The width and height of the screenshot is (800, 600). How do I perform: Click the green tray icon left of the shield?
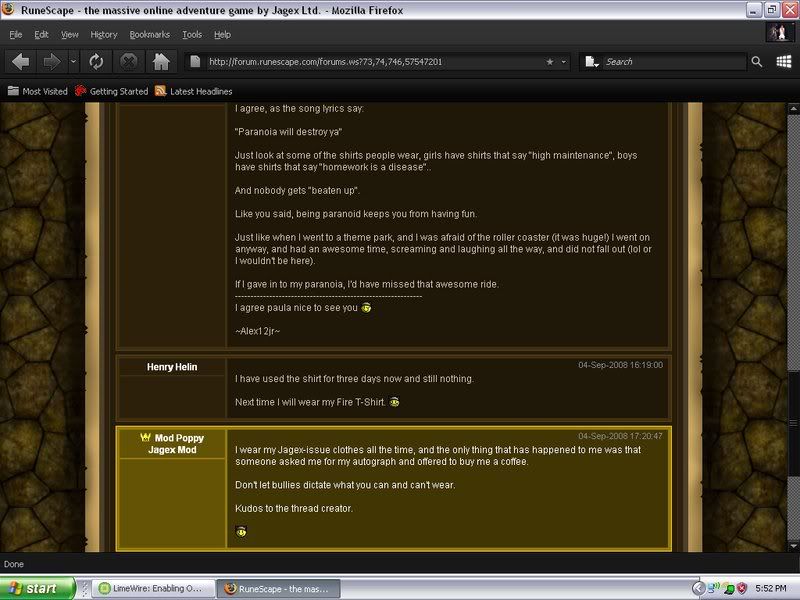click(x=729, y=588)
